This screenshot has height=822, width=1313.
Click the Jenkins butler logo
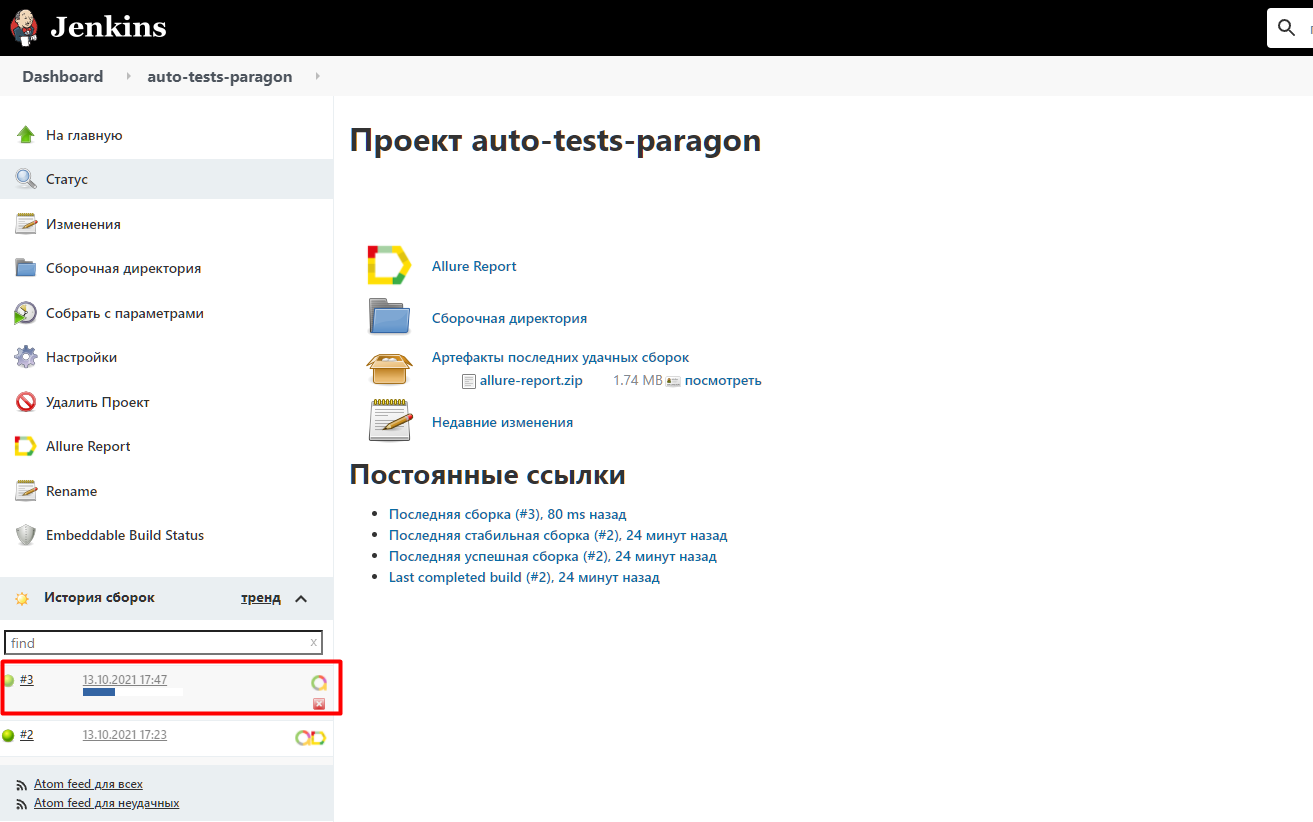[24, 27]
